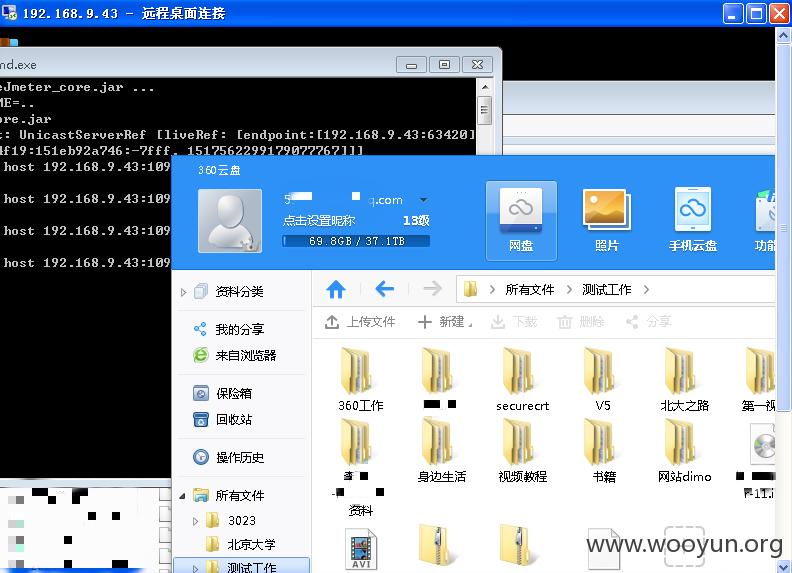The height and width of the screenshot is (573, 792).
Task: Select the 视频教程 folder
Action: 522,450
